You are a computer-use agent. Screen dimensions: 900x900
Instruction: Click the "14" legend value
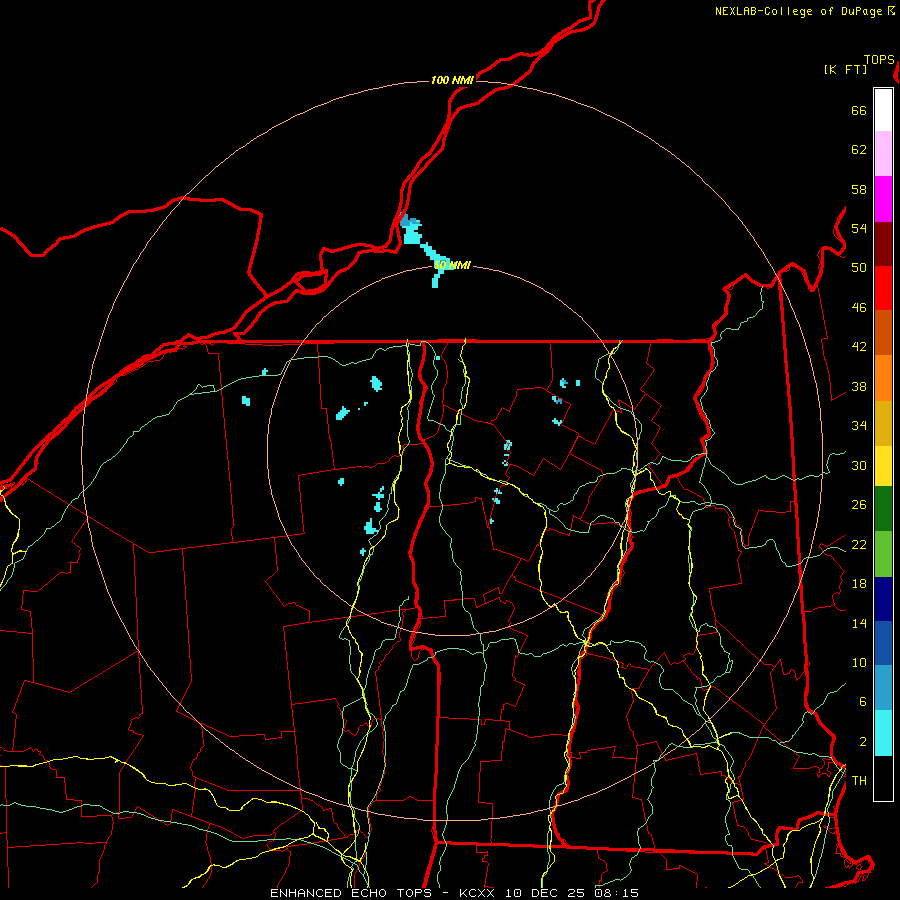tap(859, 623)
